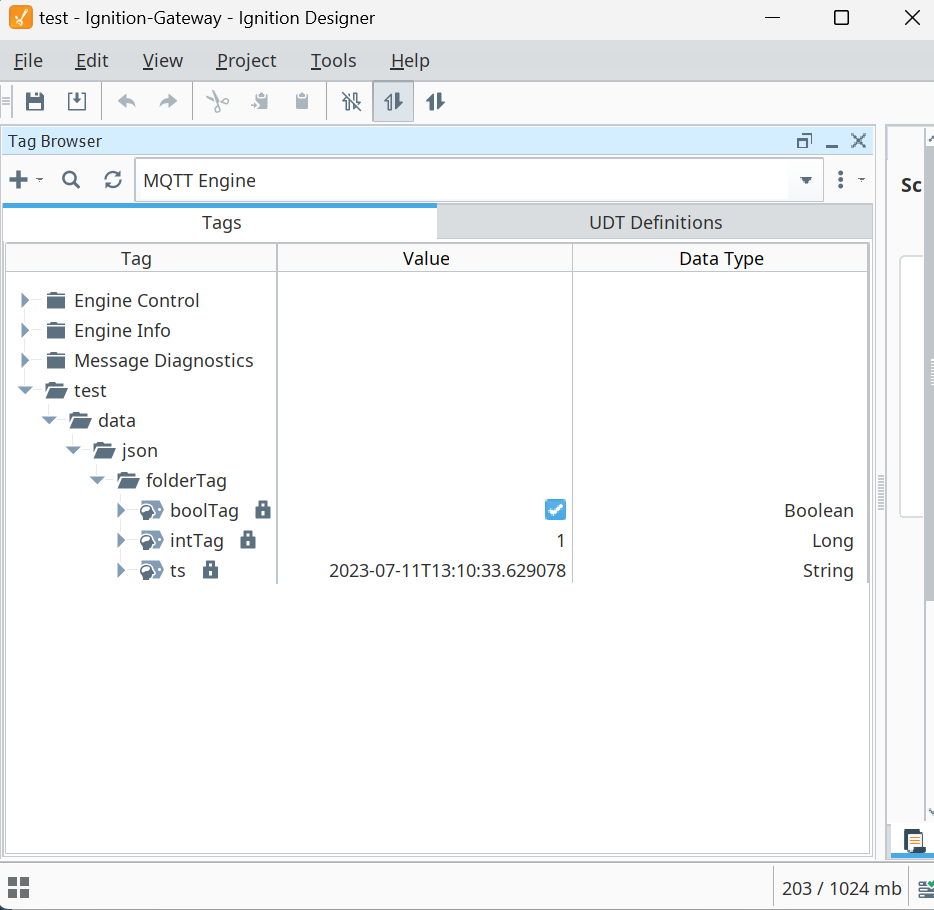The width and height of the screenshot is (934, 910).
Task: Undo with the left arrow icon
Action: pos(126,101)
